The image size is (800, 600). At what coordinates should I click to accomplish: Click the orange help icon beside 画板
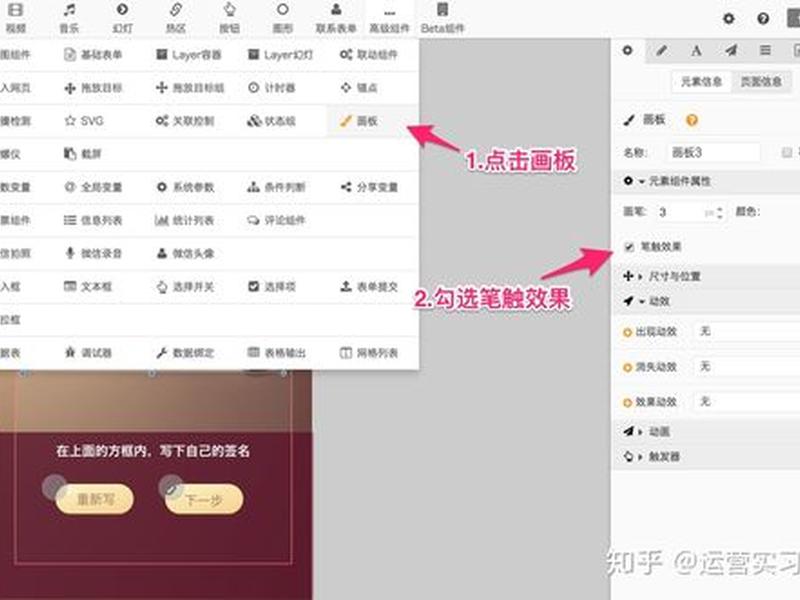[x=691, y=120]
